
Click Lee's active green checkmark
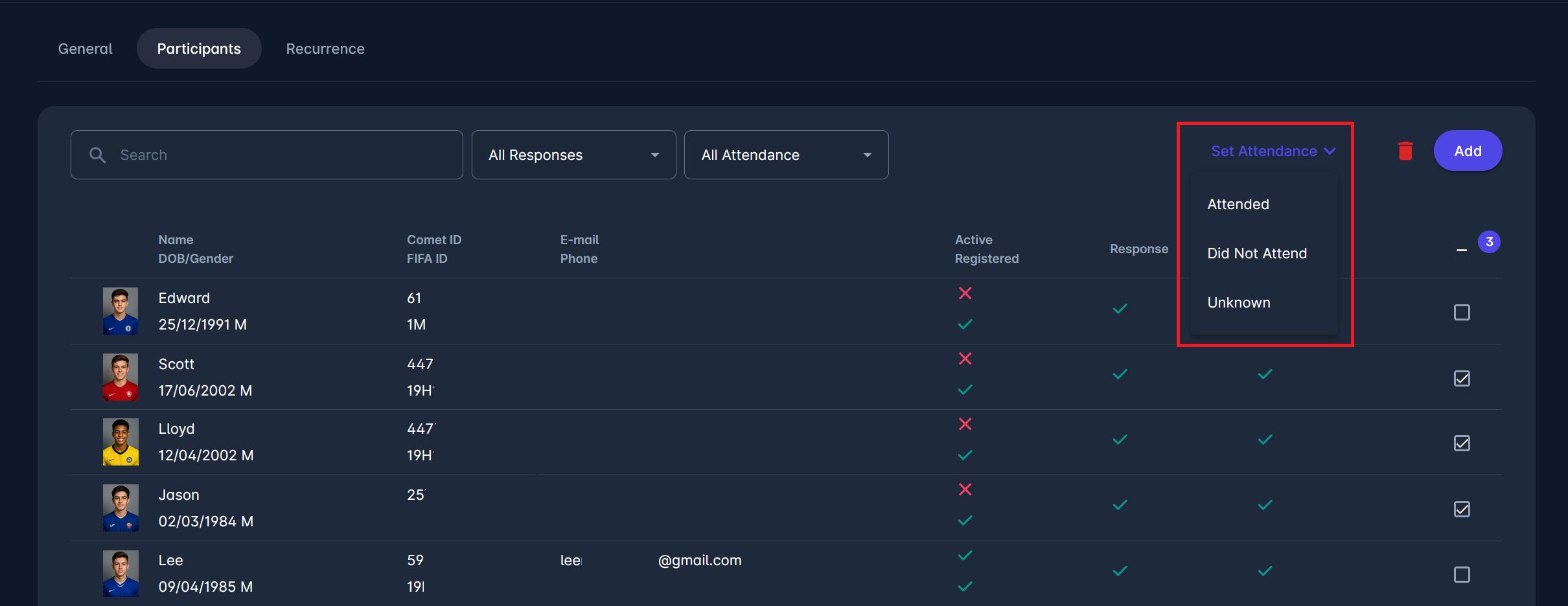click(965, 555)
